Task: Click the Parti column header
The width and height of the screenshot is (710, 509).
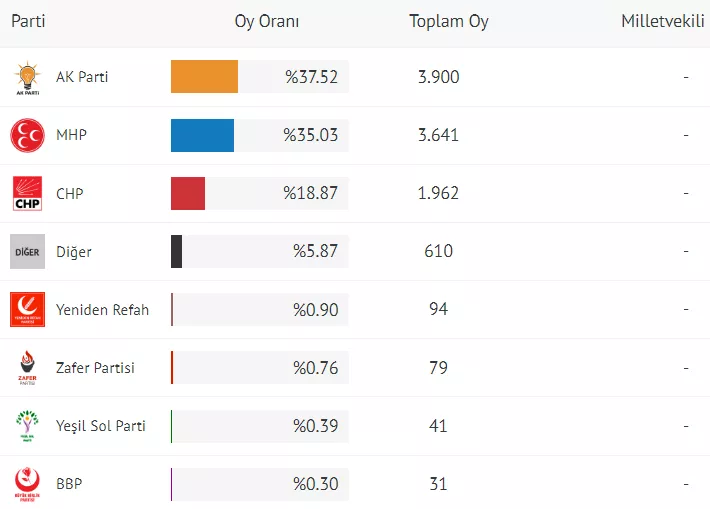Action: click(x=28, y=21)
